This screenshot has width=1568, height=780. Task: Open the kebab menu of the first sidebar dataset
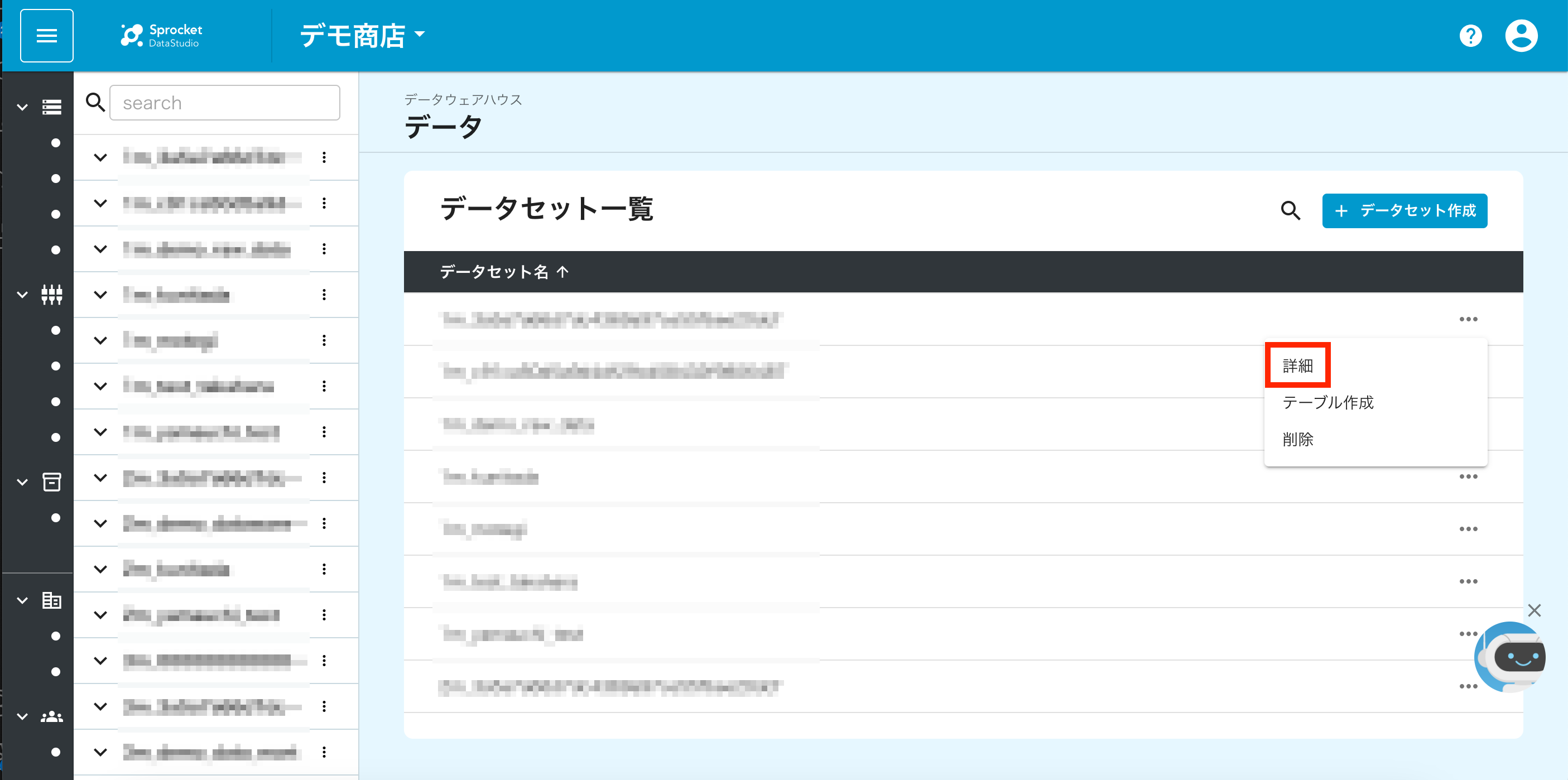click(324, 157)
